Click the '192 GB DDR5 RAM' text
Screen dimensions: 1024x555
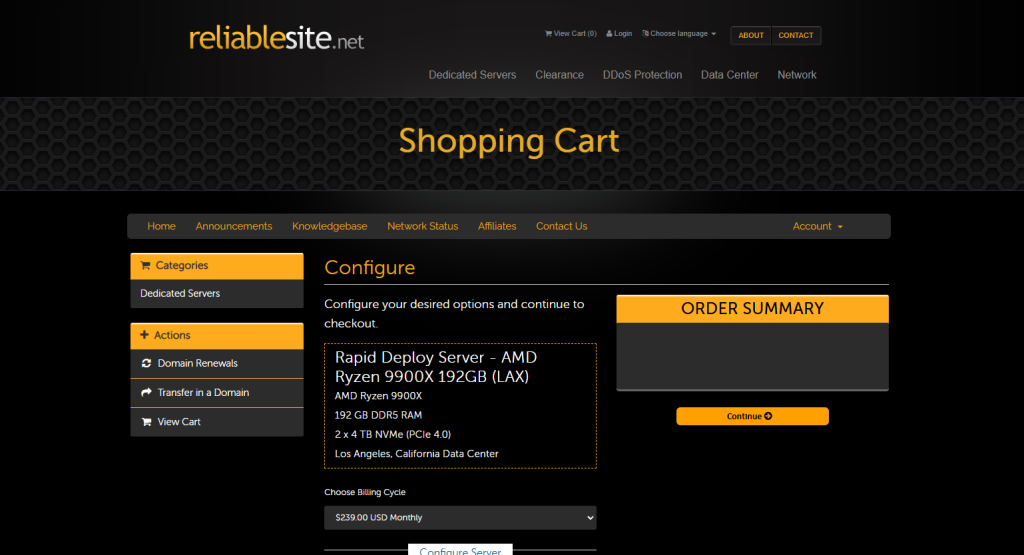[378, 415]
